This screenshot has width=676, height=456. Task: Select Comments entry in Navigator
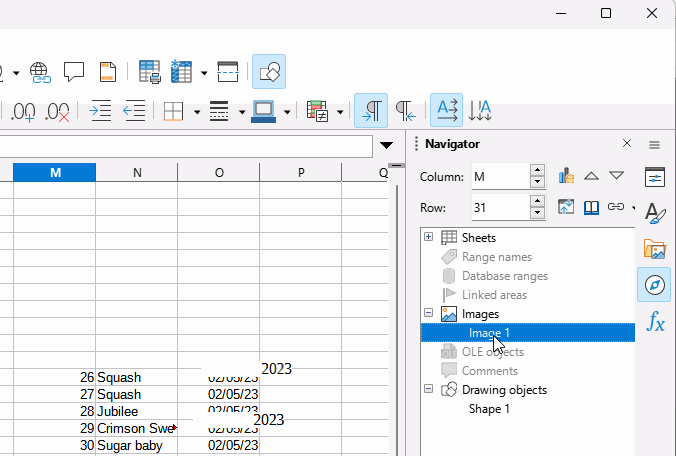pos(490,371)
